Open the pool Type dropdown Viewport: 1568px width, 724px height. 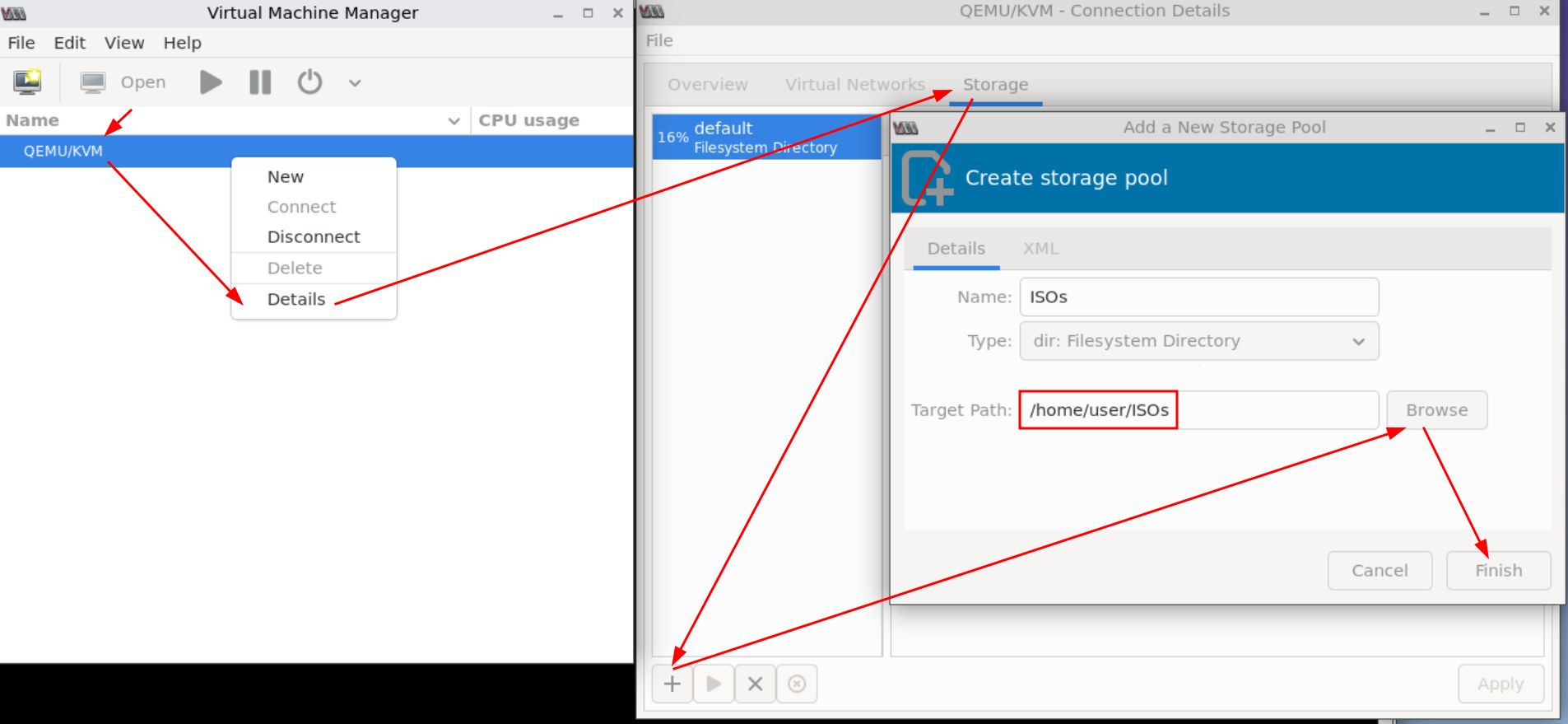[1199, 341]
